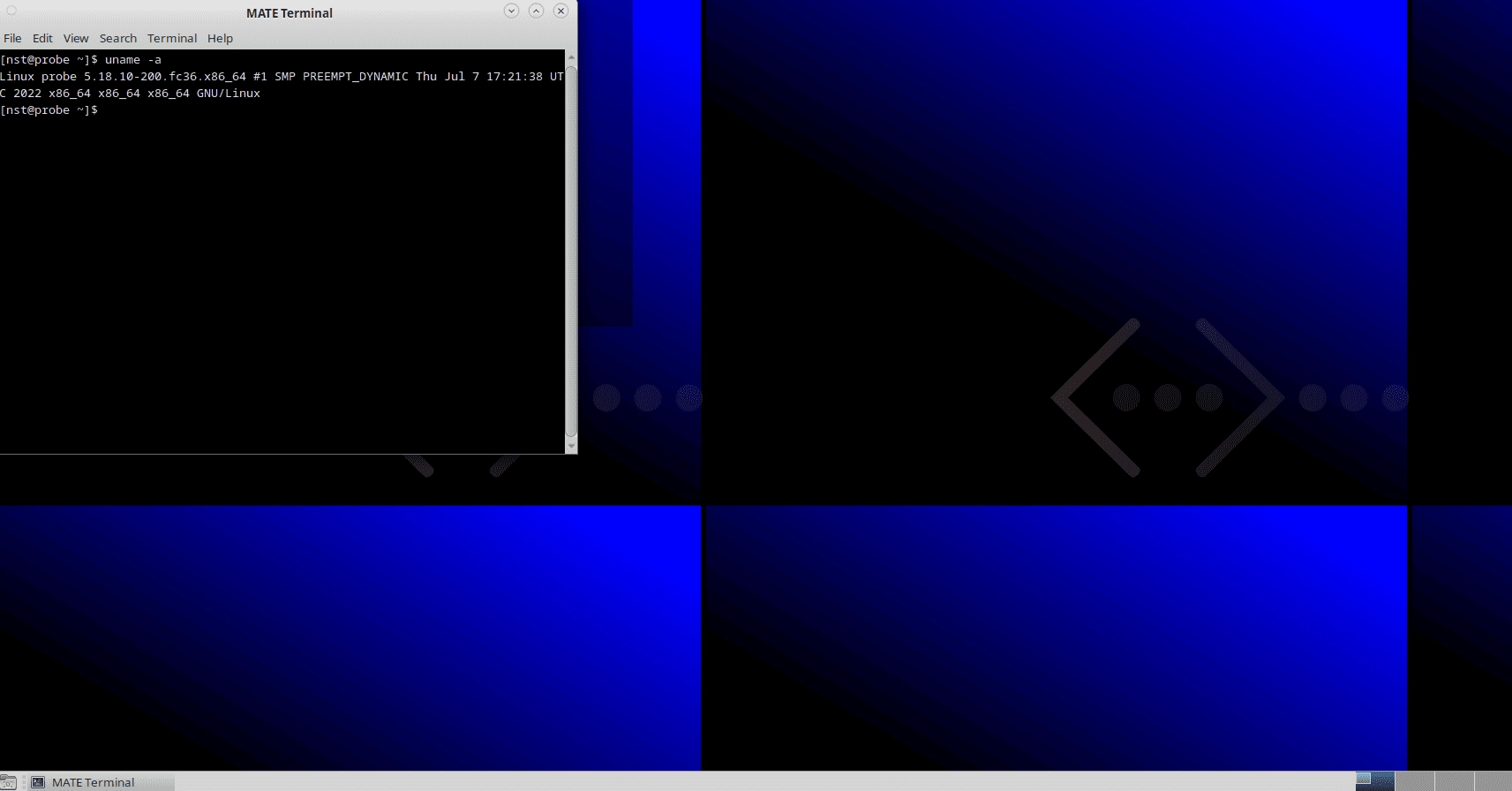
Task: Switch to the second workspace
Action: coord(1415,781)
